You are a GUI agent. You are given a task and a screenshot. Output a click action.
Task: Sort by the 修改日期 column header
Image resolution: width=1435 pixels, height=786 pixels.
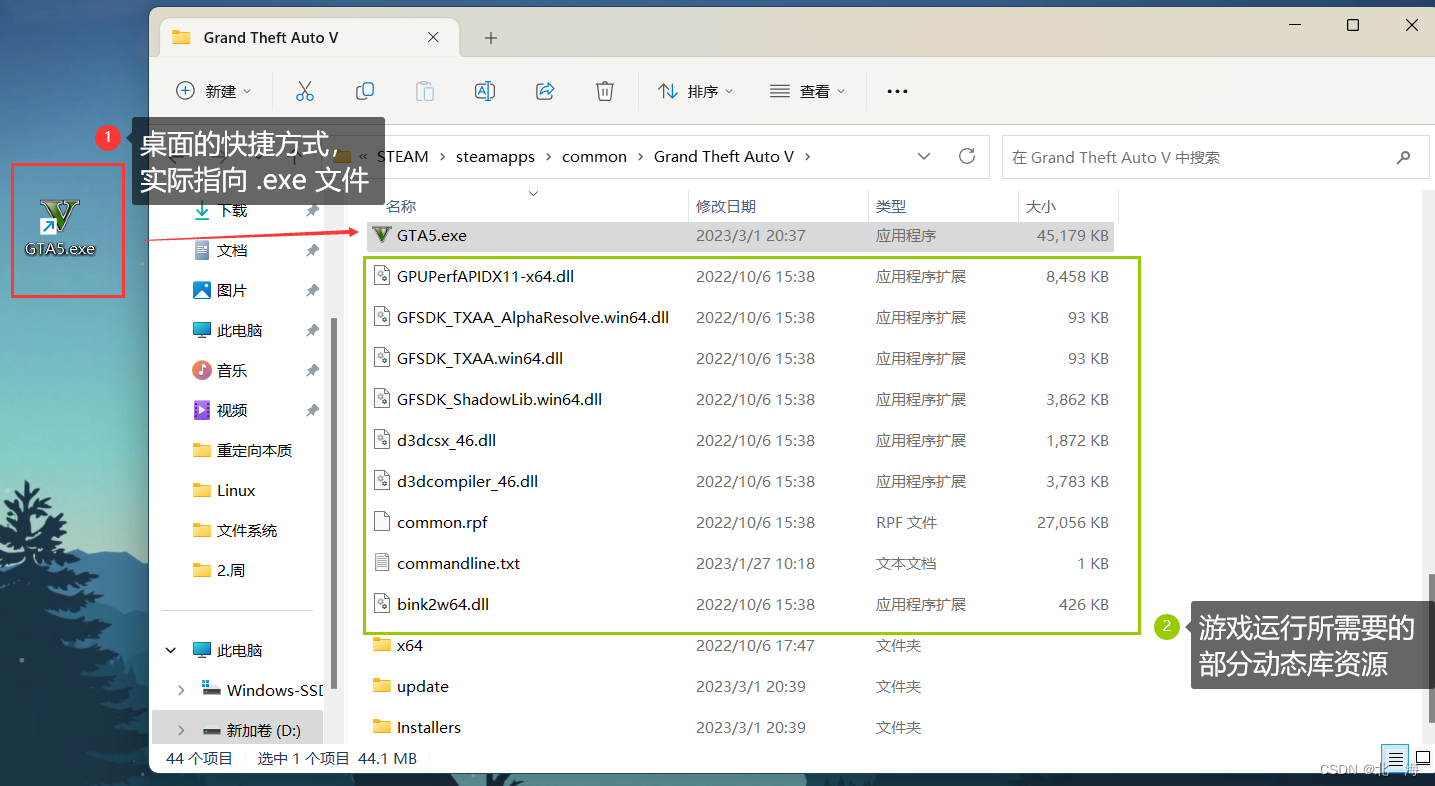point(726,206)
